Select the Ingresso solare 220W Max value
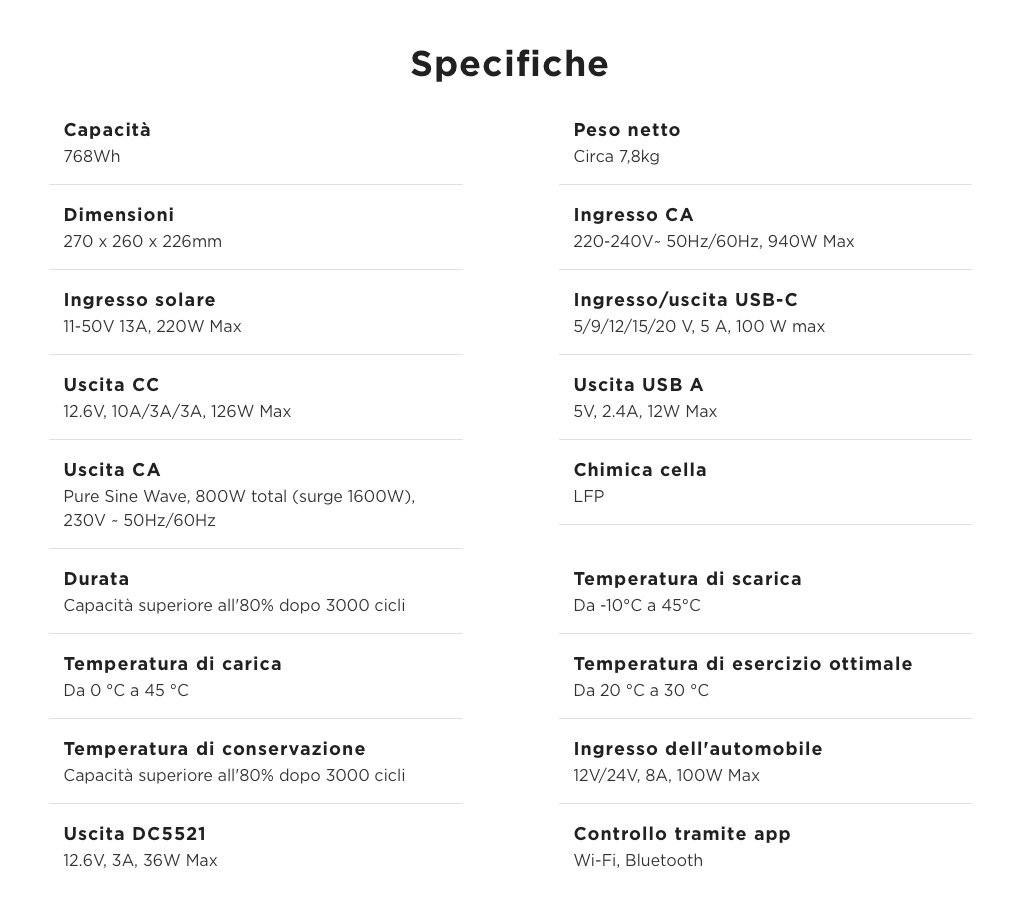The width and height of the screenshot is (1021, 917). pyautogui.click(x=152, y=326)
